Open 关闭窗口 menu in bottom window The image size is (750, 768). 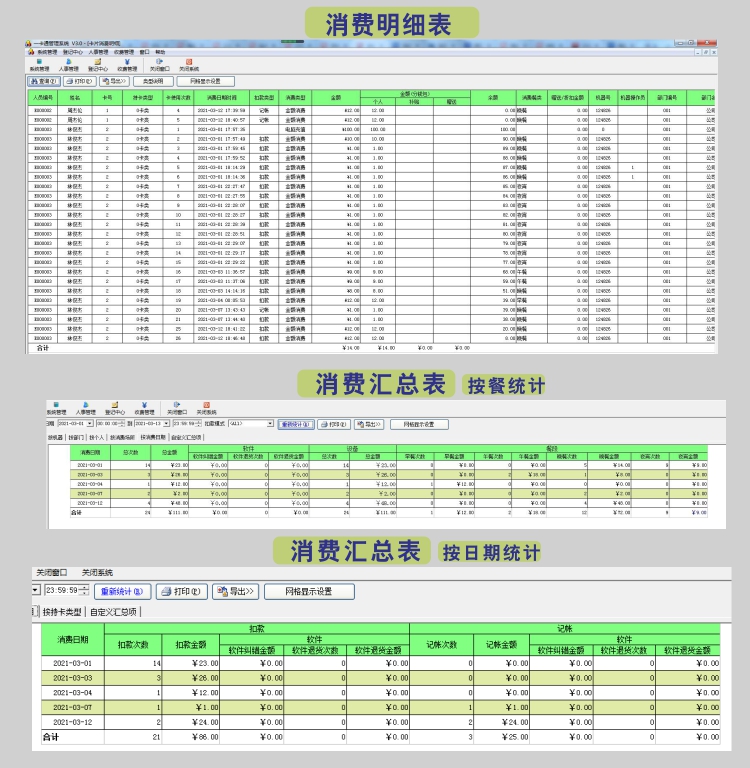coord(51,572)
